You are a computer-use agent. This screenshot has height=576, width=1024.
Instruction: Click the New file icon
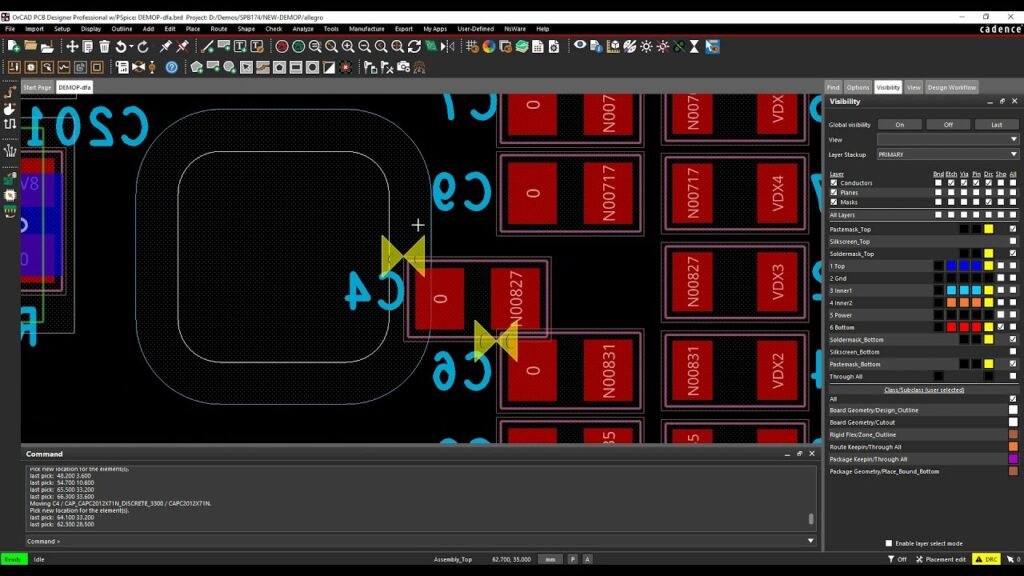click(13, 46)
